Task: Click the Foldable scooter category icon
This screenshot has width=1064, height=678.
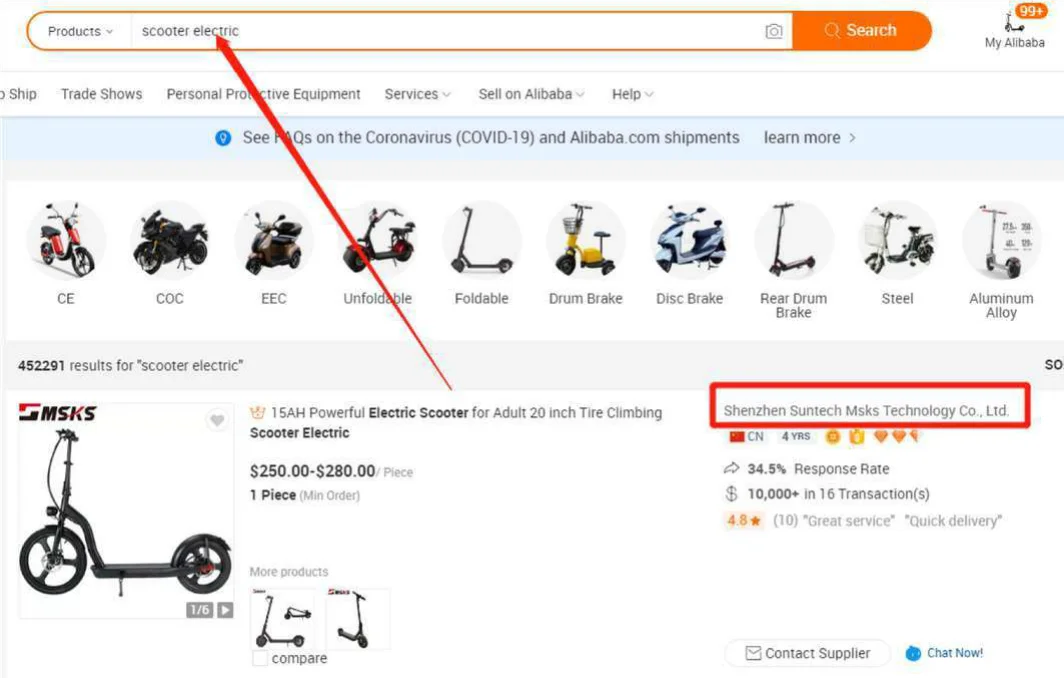Action: (482, 241)
